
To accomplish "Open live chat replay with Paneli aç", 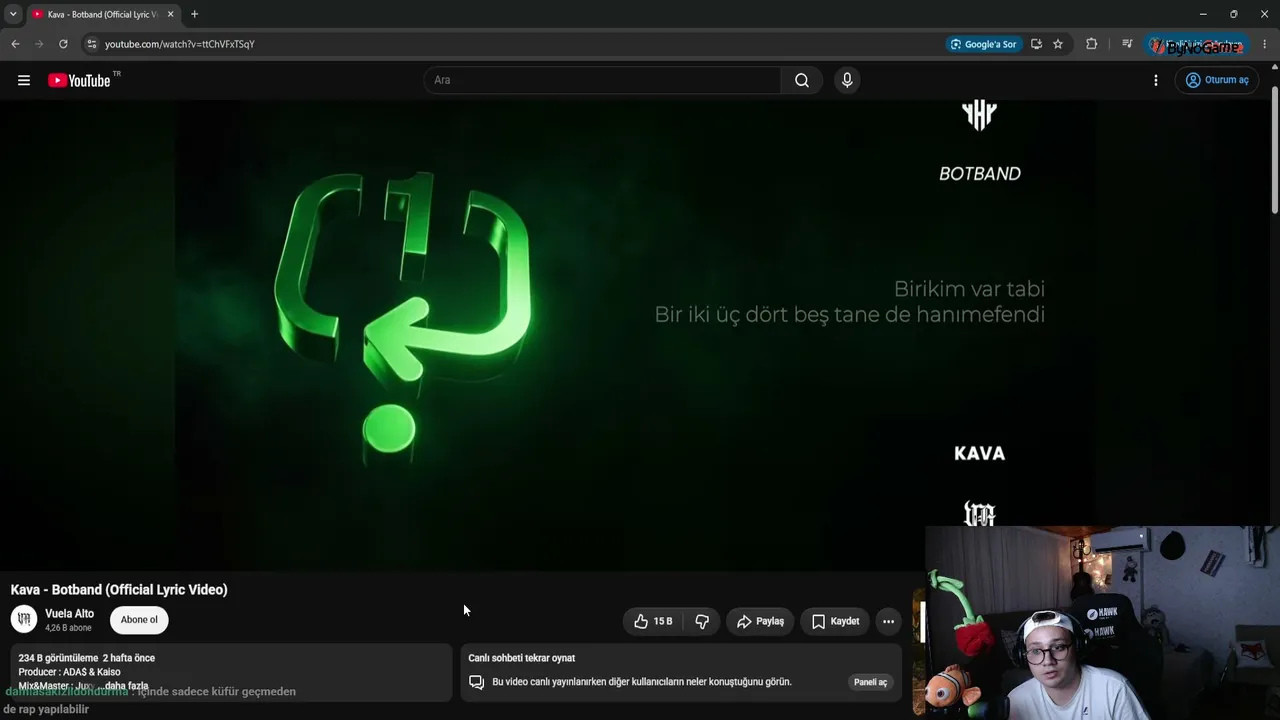I will [x=870, y=682].
